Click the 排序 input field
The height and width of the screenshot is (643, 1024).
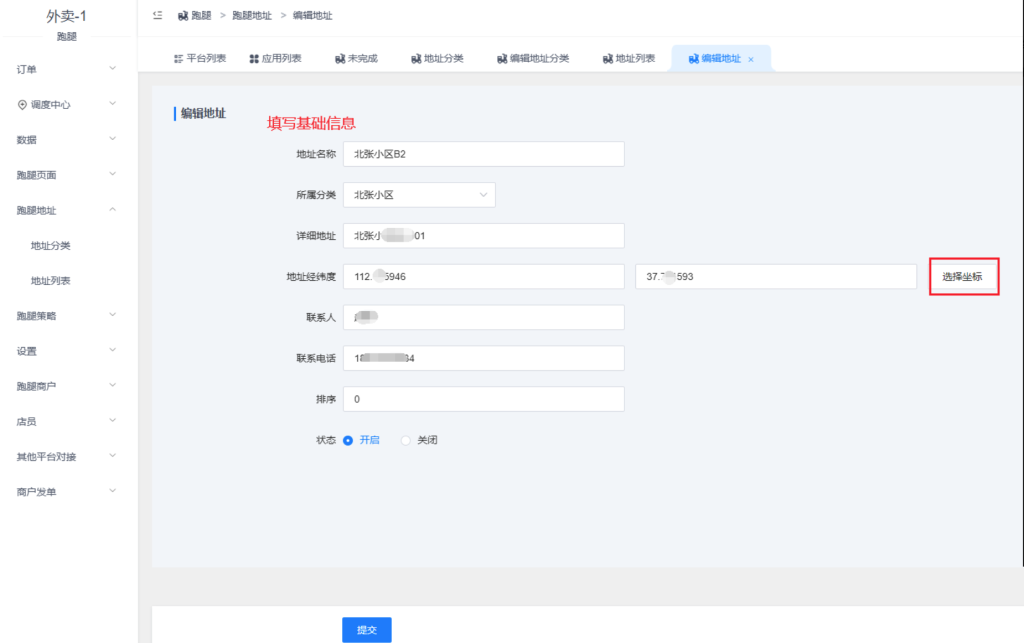tap(483, 399)
